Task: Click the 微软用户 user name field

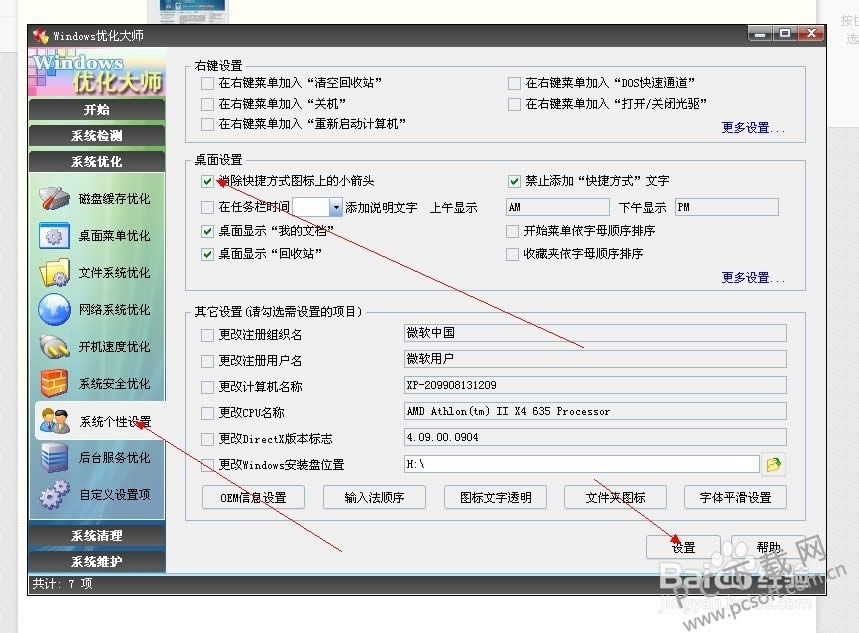Action: click(x=595, y=359)
